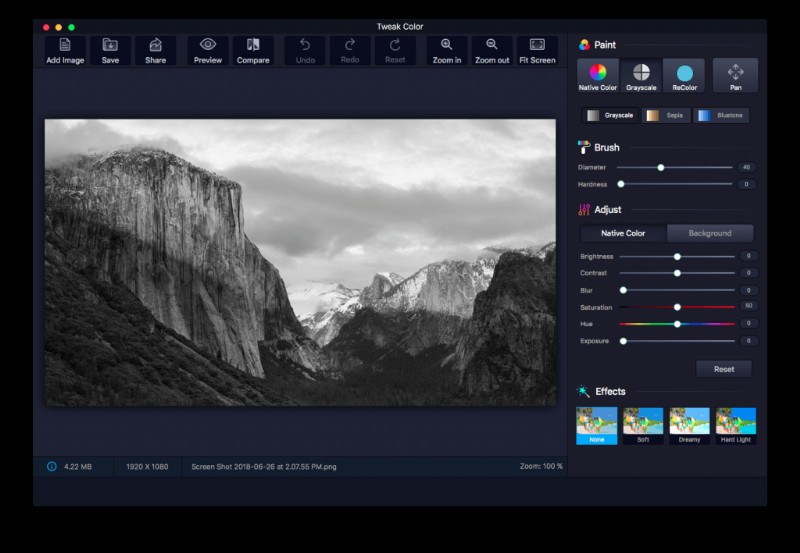Click the Brush section roller icon
800x553 pixels.
584,147
